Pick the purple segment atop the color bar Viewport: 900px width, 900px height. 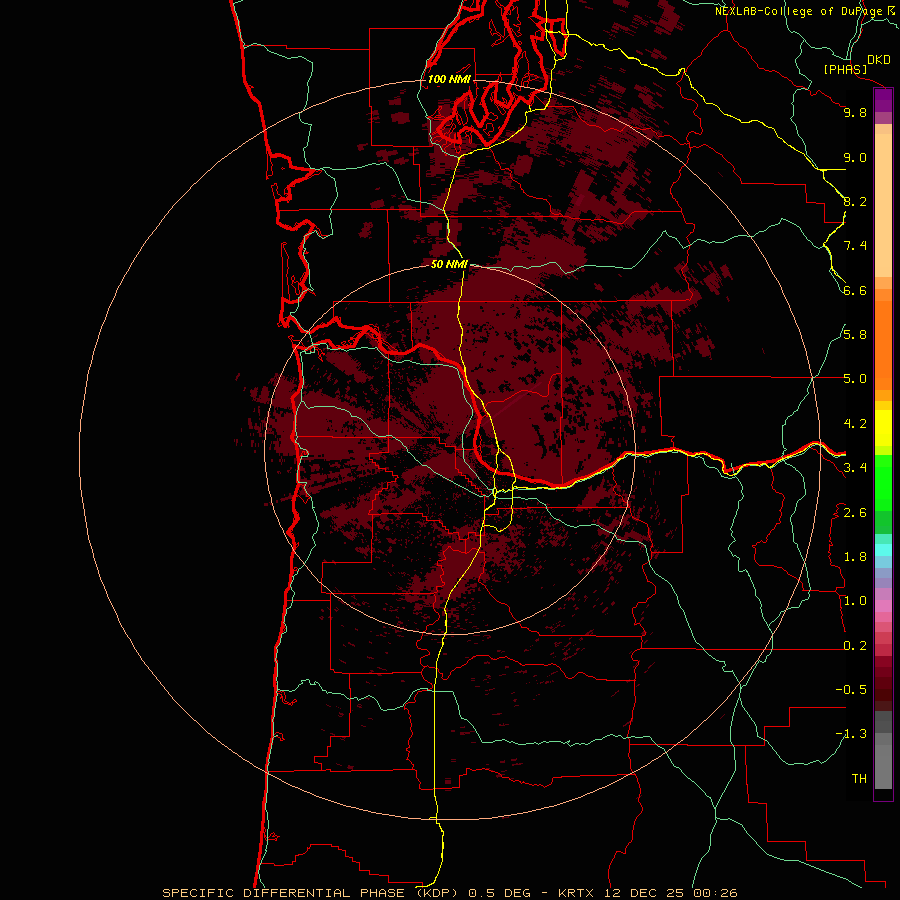pyautogui.click(x=883, y=101)
